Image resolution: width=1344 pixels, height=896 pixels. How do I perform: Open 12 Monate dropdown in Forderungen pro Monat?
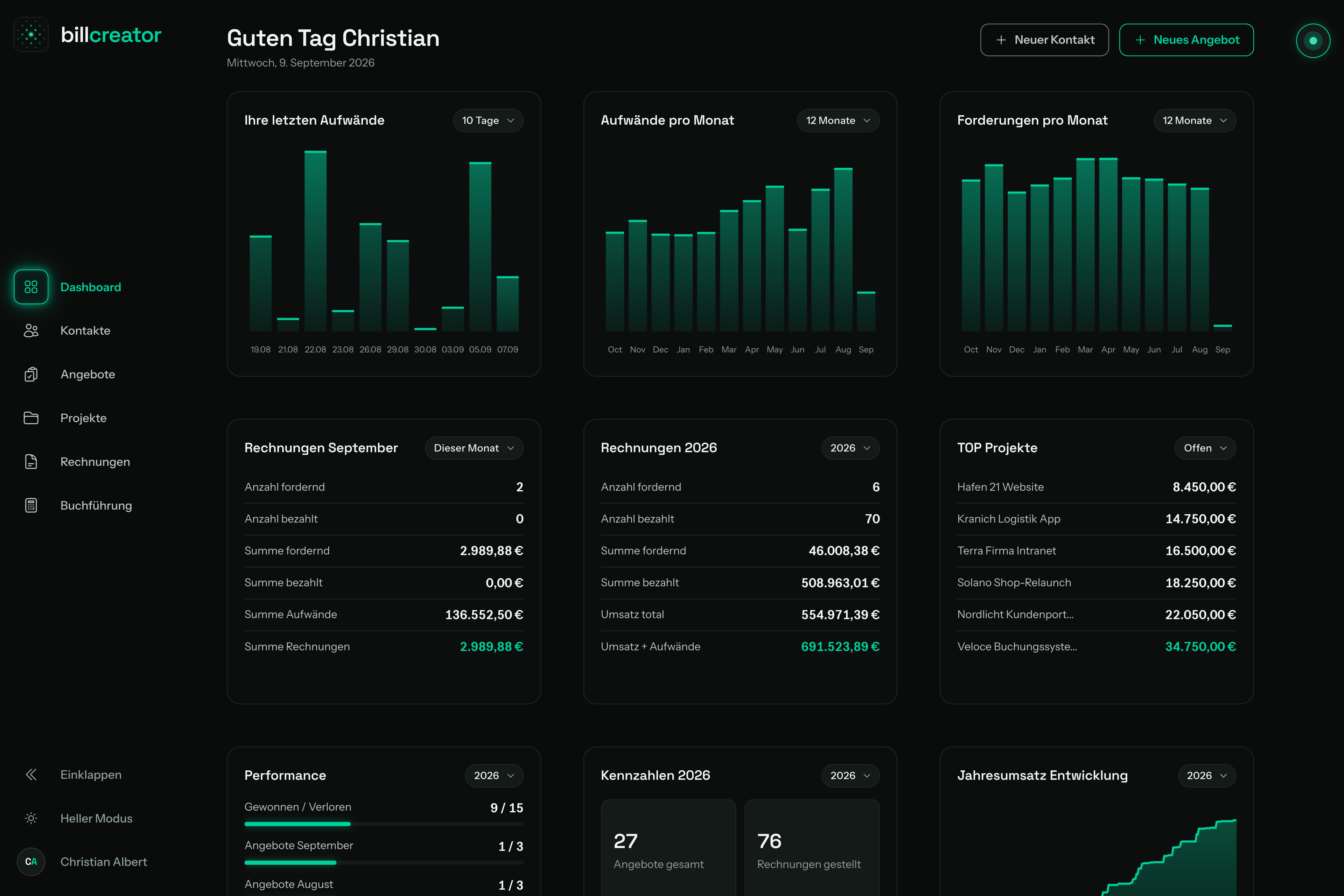1195,120
